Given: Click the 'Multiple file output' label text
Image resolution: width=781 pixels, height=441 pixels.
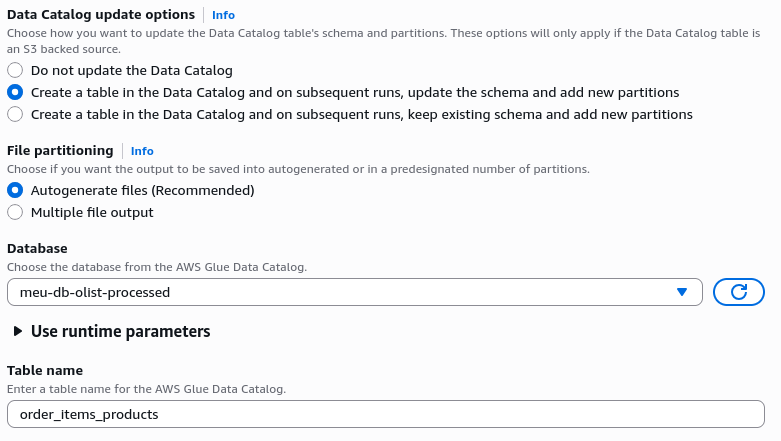Looking at the screenshot, I should point(92,212).
